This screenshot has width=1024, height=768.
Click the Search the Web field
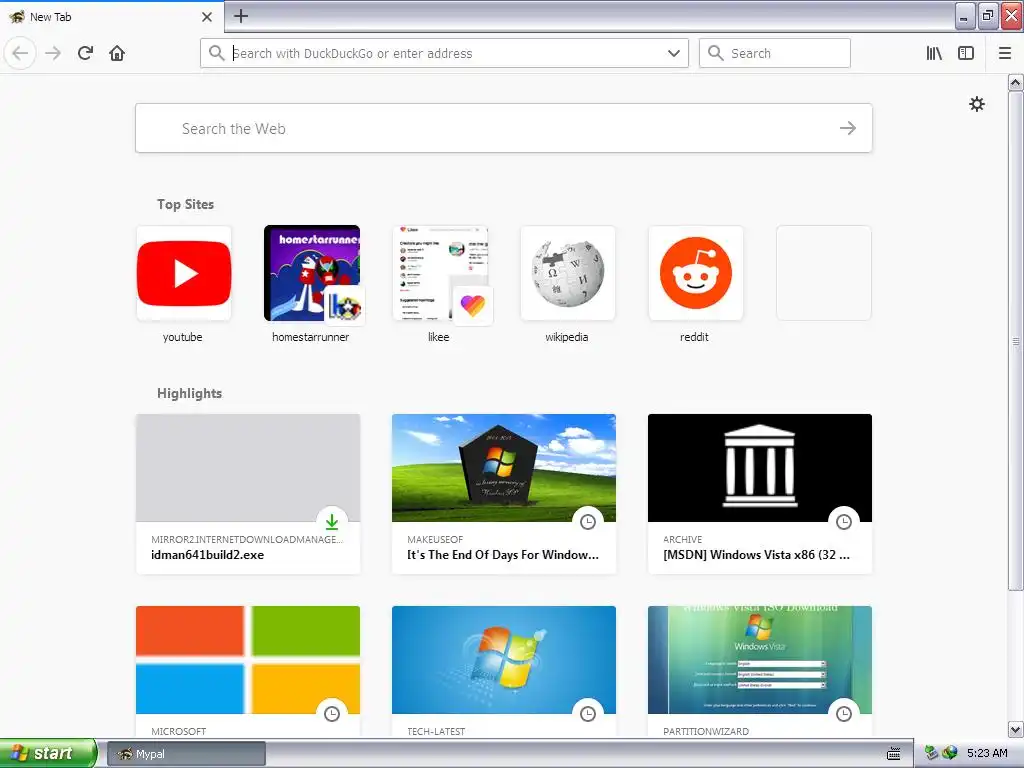coord(504,128)
